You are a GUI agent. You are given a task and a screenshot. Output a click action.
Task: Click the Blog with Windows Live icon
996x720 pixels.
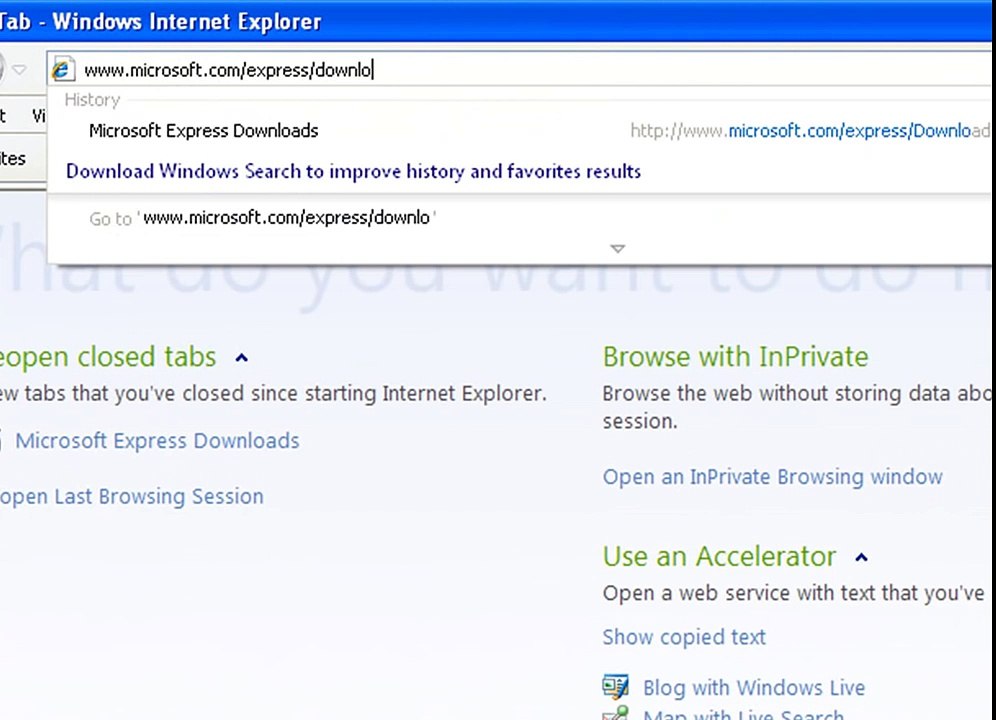pos(616,686)
